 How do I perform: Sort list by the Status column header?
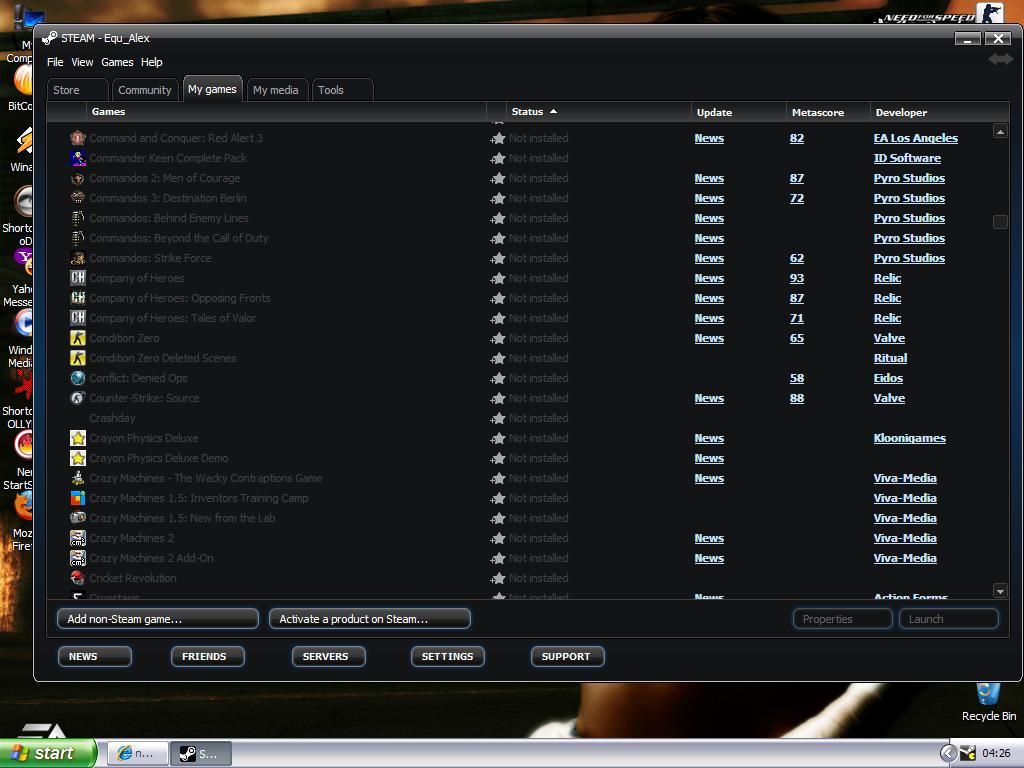point(598,112)
